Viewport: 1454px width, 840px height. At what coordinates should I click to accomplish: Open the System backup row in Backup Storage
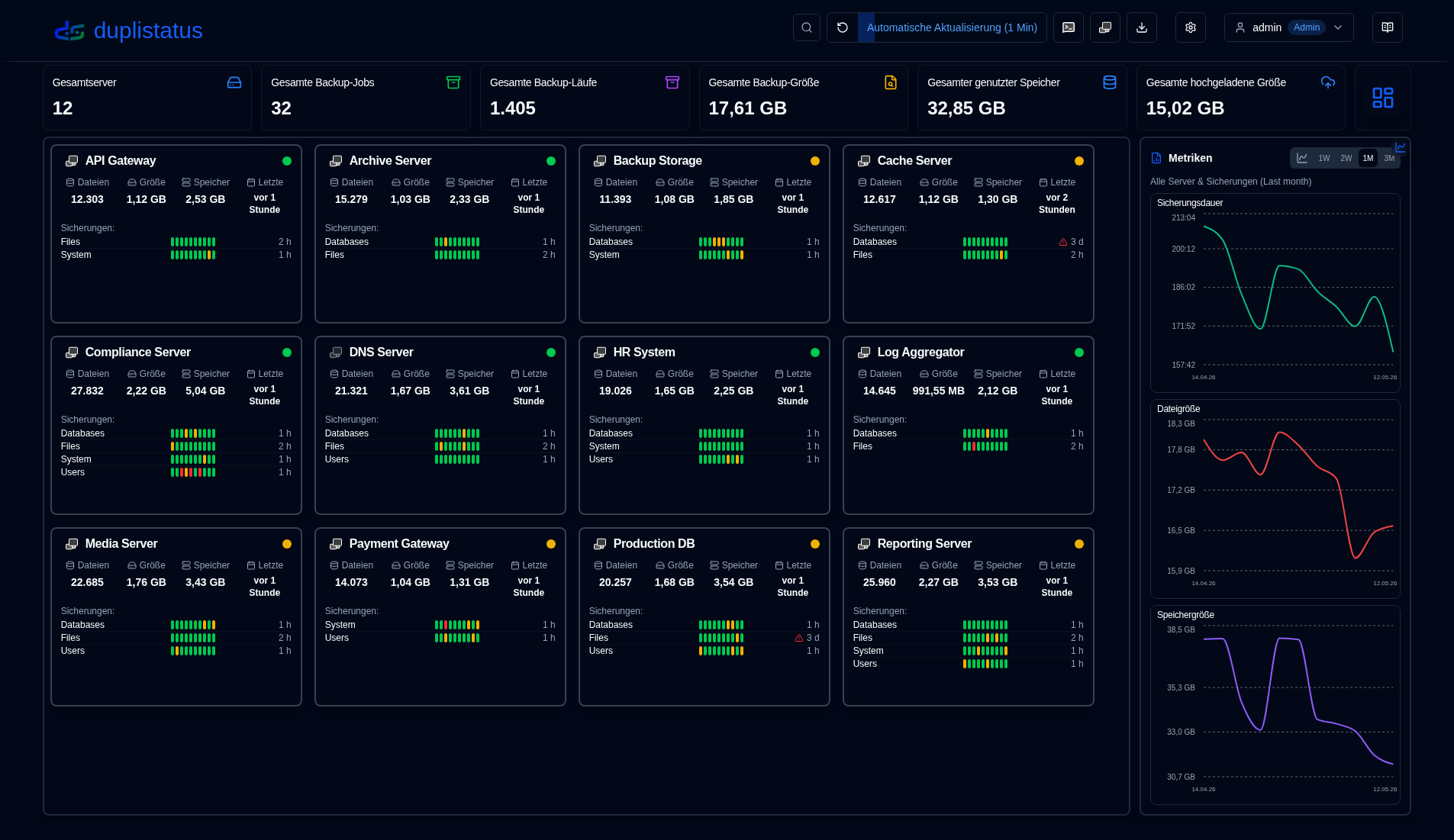pos(704,255)
